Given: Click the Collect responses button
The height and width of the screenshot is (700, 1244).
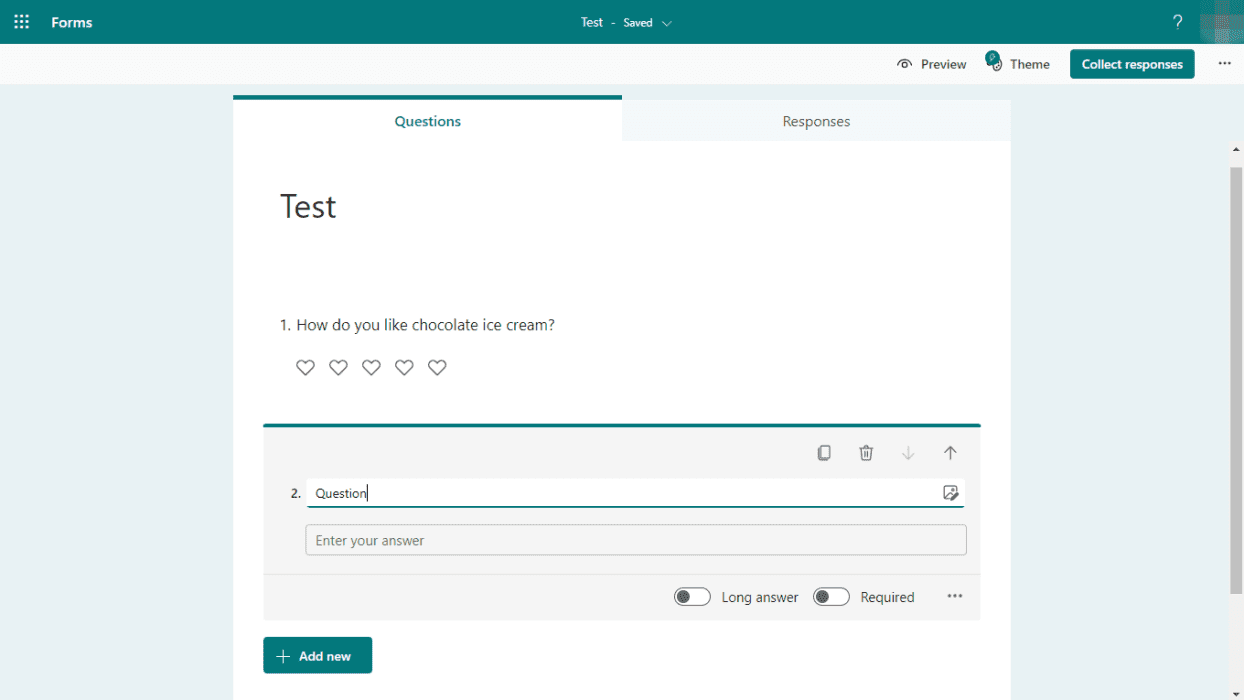Looking at the screenshot, I should tap(1132, 63).
